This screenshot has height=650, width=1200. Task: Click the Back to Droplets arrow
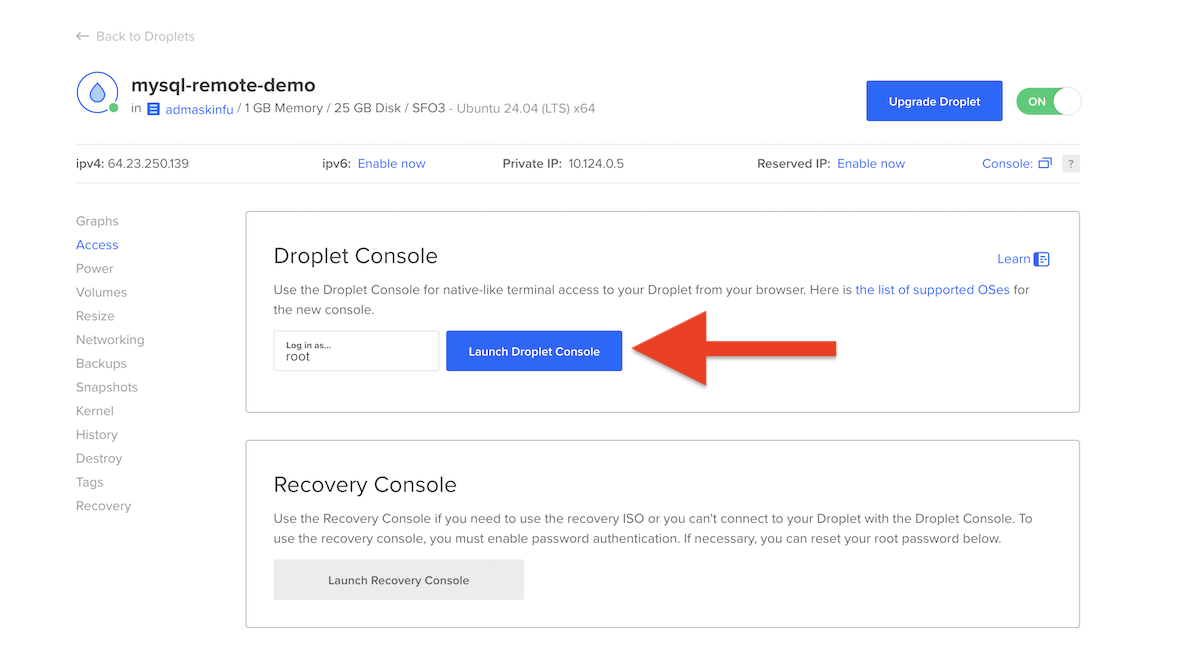click(x=82, y=36)
